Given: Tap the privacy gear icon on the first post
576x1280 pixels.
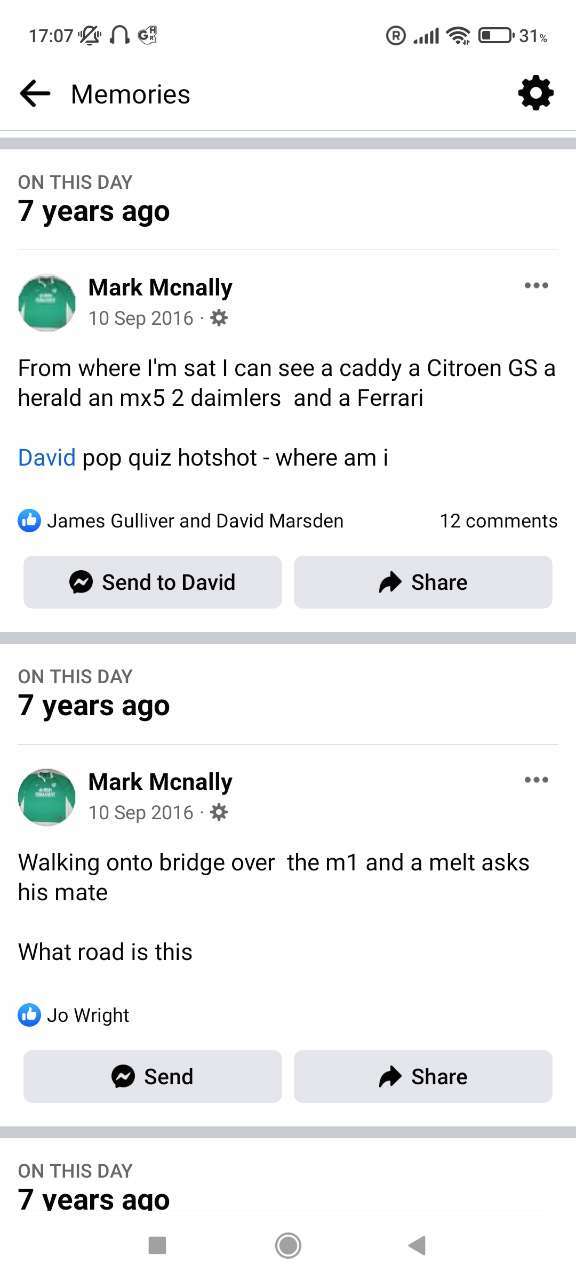Looking at the screenshot, I should [x=219, y=318].
